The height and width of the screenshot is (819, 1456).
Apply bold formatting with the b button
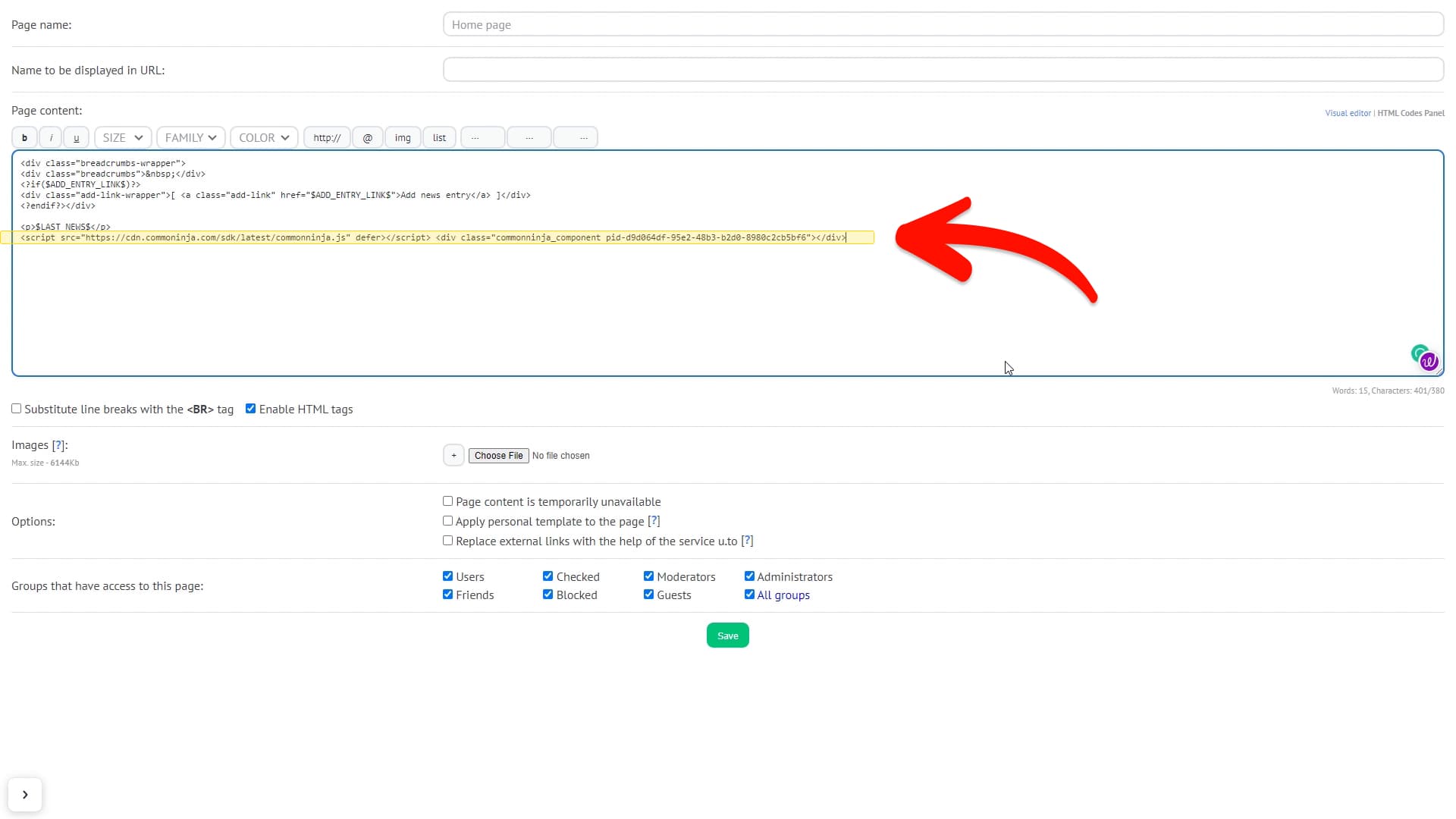click(x=24, y=138)
